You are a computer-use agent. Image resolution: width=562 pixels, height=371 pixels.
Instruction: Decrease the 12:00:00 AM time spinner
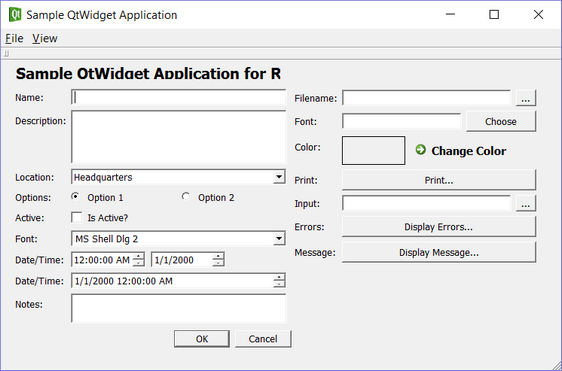point(138,263)
